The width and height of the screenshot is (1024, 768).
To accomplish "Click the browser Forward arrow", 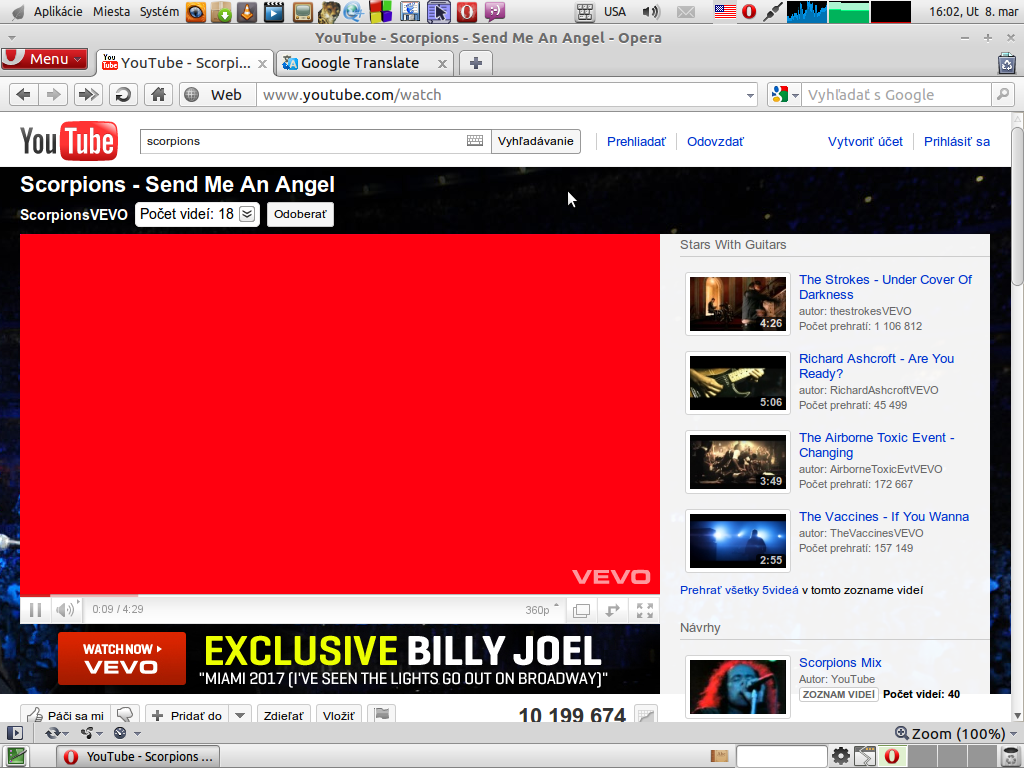I will pyautogui.click(x=54, y=95).
